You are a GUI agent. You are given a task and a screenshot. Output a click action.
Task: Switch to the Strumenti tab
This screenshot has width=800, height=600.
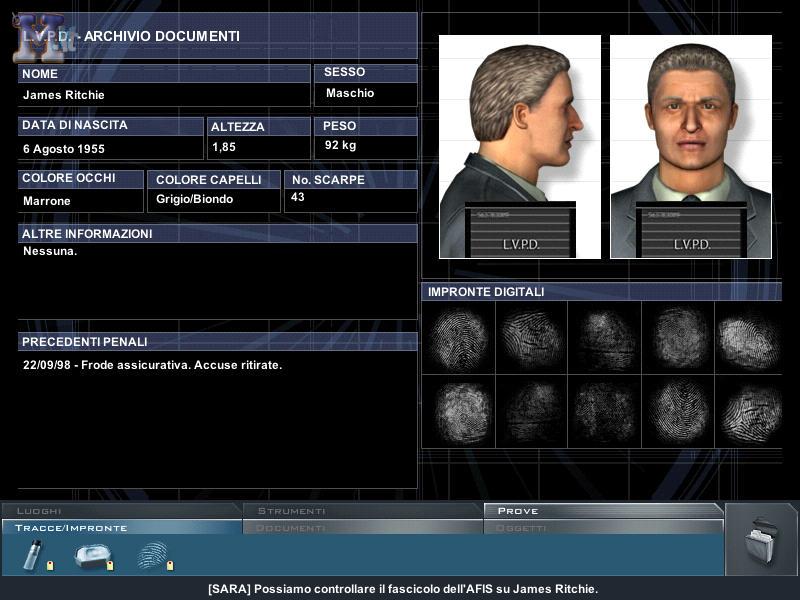tap(362, 511)
